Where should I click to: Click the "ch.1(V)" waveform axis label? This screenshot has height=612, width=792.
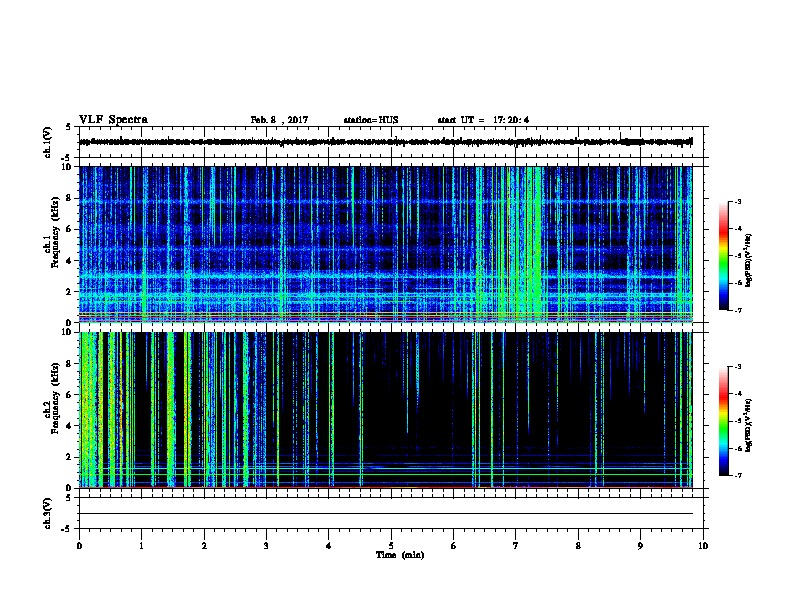(47, 142)
